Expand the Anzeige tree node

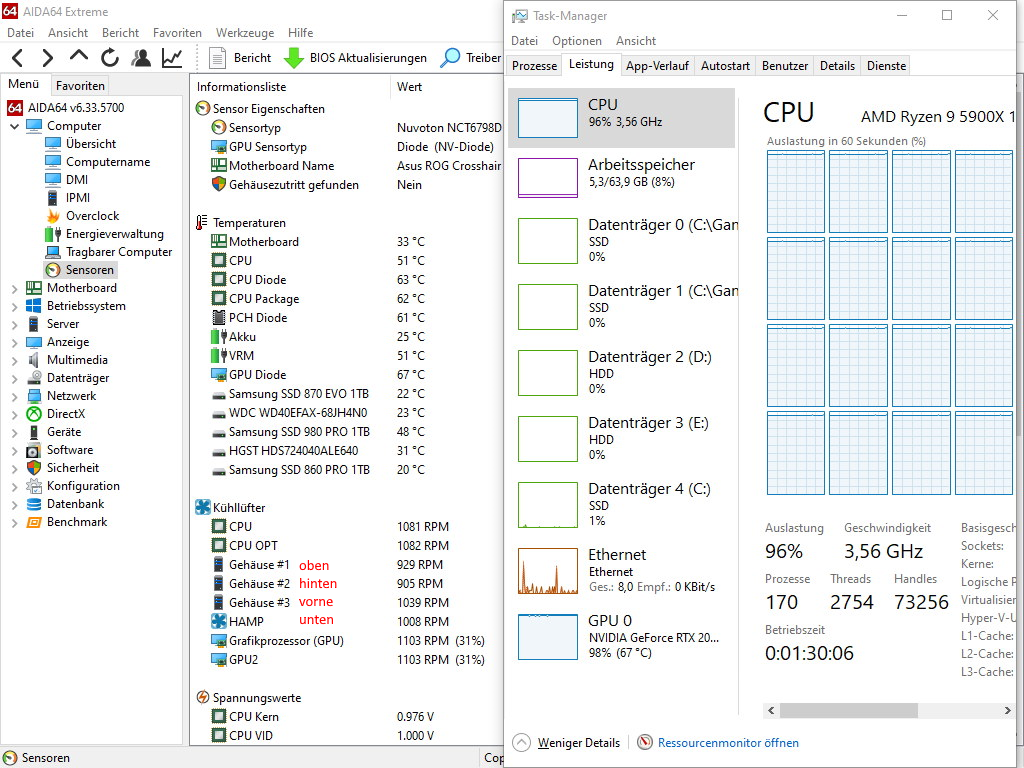point(14,342)
